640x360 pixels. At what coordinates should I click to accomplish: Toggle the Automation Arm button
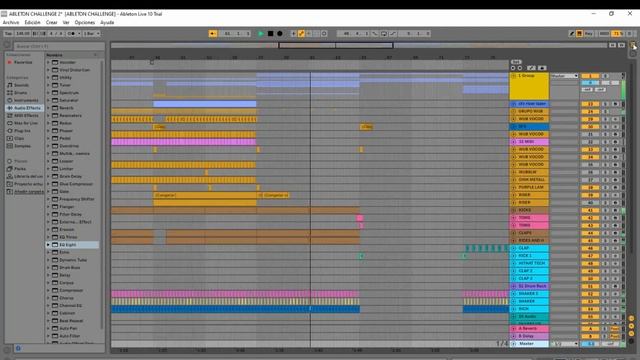pyautogui.click(x=301, y=33)
